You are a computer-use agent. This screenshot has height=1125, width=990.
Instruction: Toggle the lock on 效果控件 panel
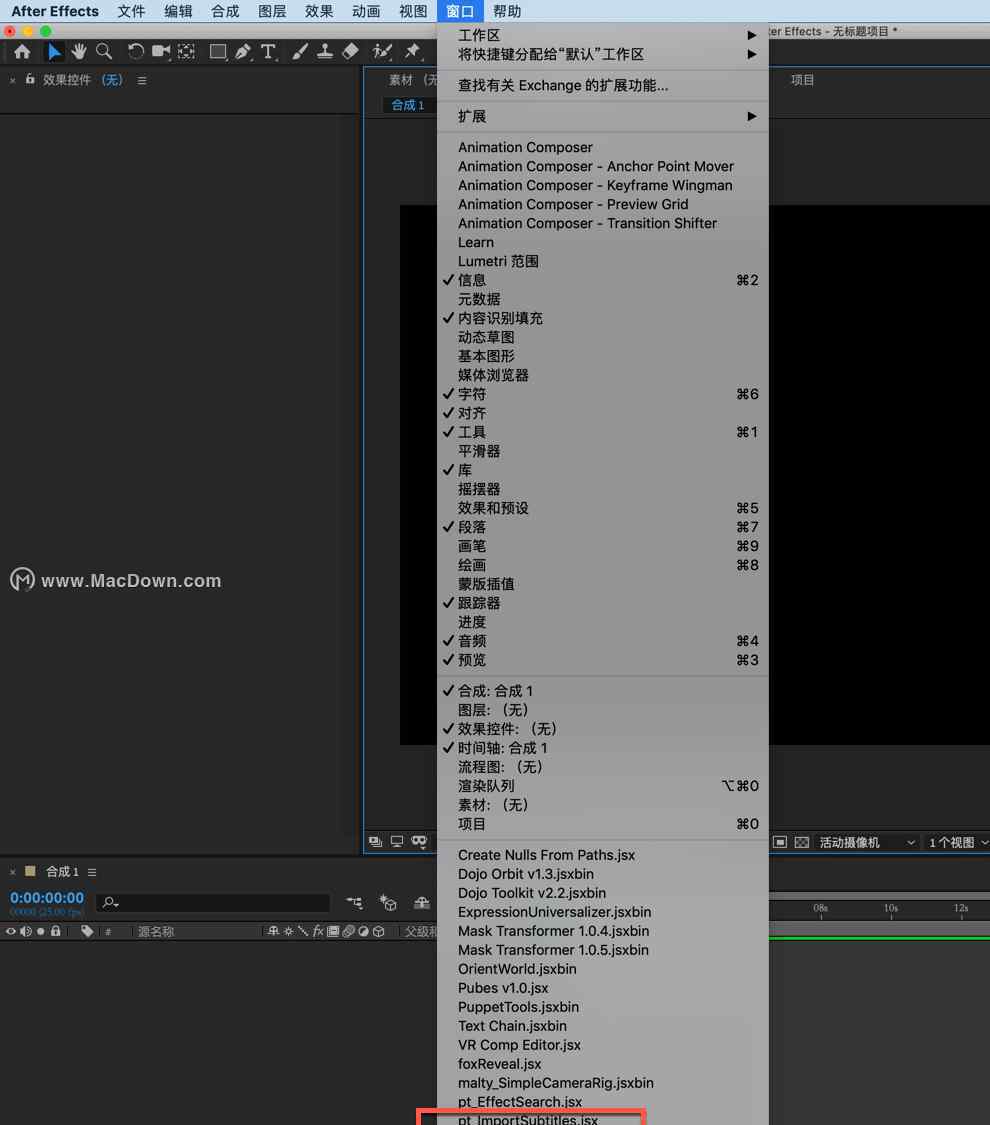pos(30,79)
